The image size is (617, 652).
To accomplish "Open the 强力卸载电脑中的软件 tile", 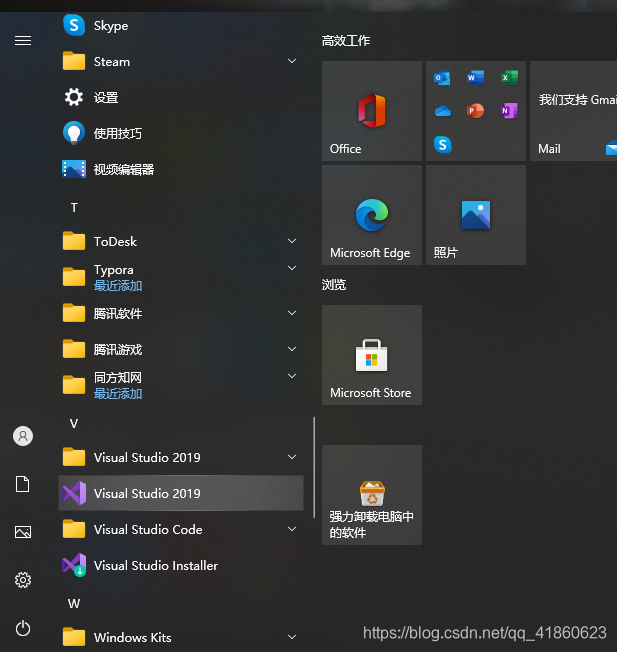I will click(372, 495).
